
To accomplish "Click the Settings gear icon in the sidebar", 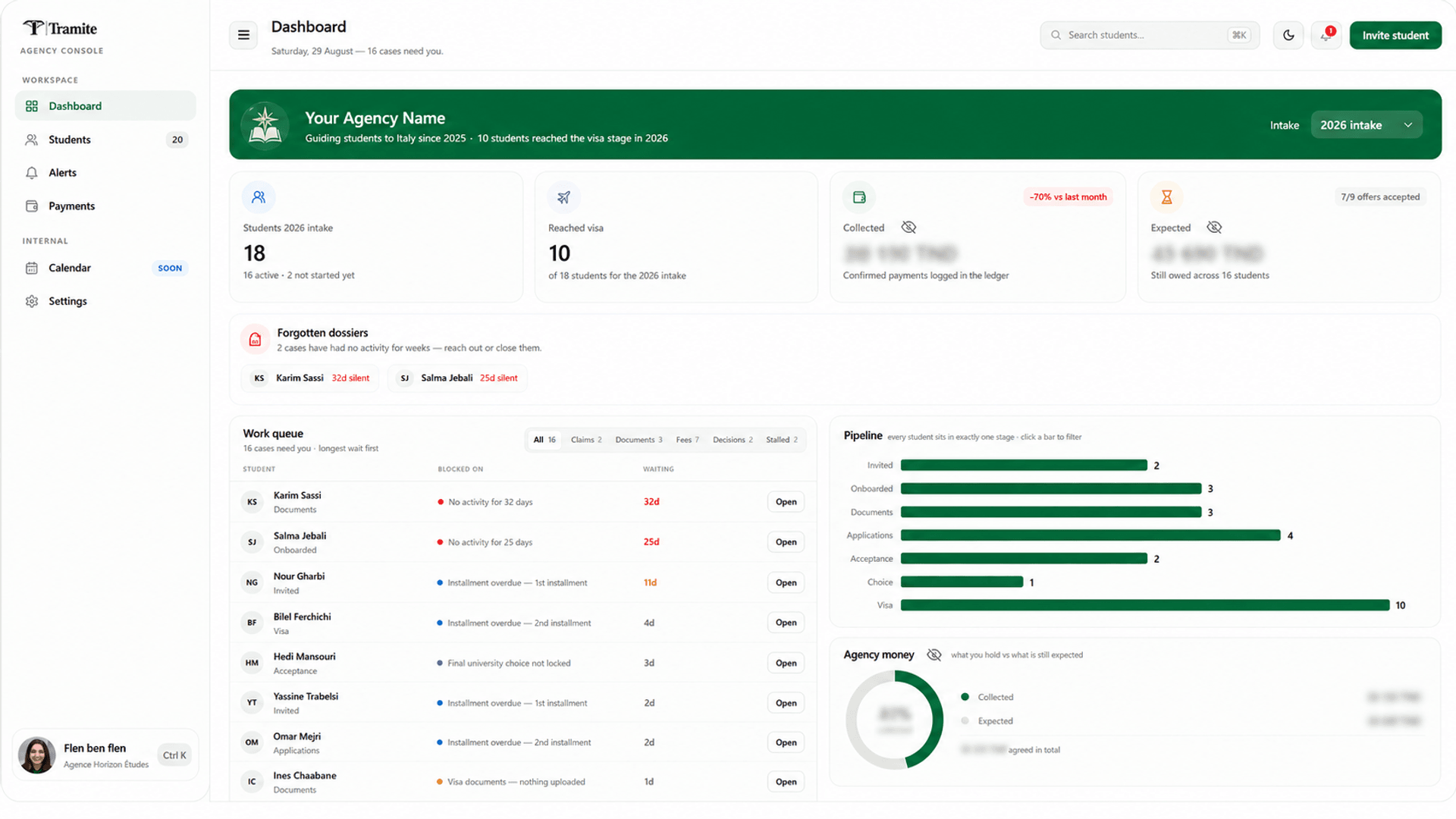I will pyautogui.click(x=32, y=301).
